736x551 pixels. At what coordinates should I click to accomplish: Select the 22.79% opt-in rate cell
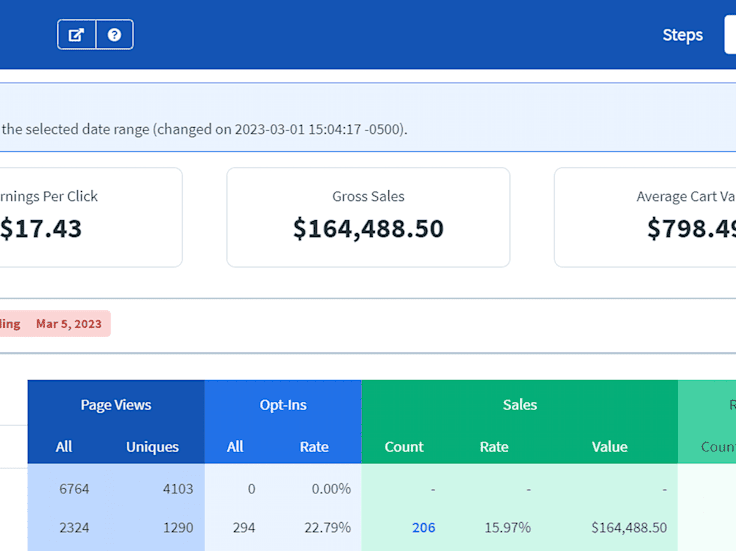328,528
